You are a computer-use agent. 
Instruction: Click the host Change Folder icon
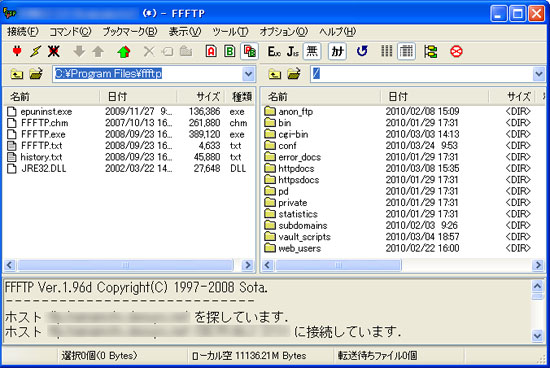click(294, 74)
